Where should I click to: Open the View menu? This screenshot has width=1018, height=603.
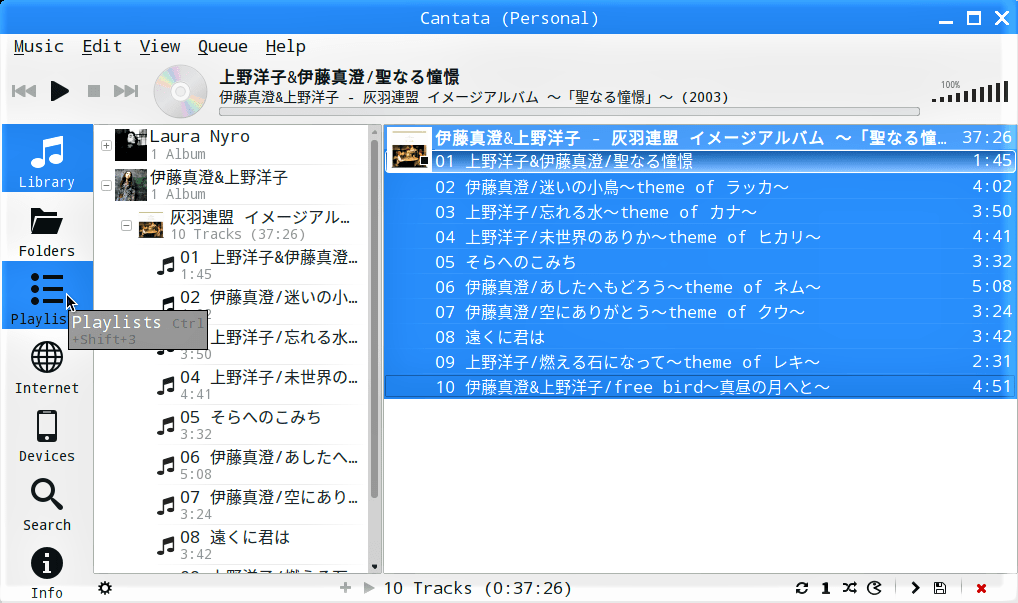click(x=160, y=47)
